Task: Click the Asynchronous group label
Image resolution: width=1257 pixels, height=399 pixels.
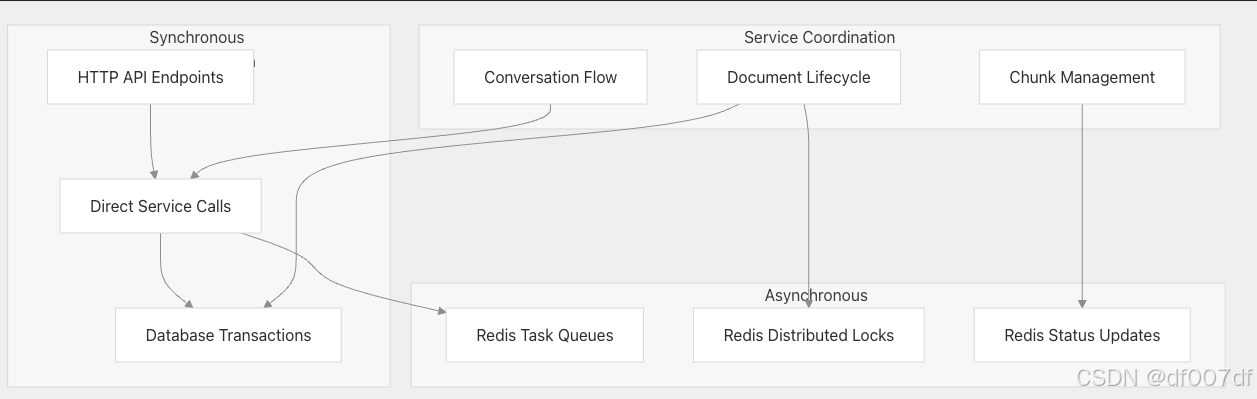Action: (816, 295)
